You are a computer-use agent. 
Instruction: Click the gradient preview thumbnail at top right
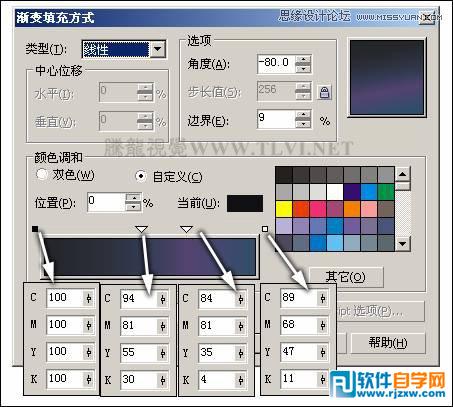[x=387, y=77]
